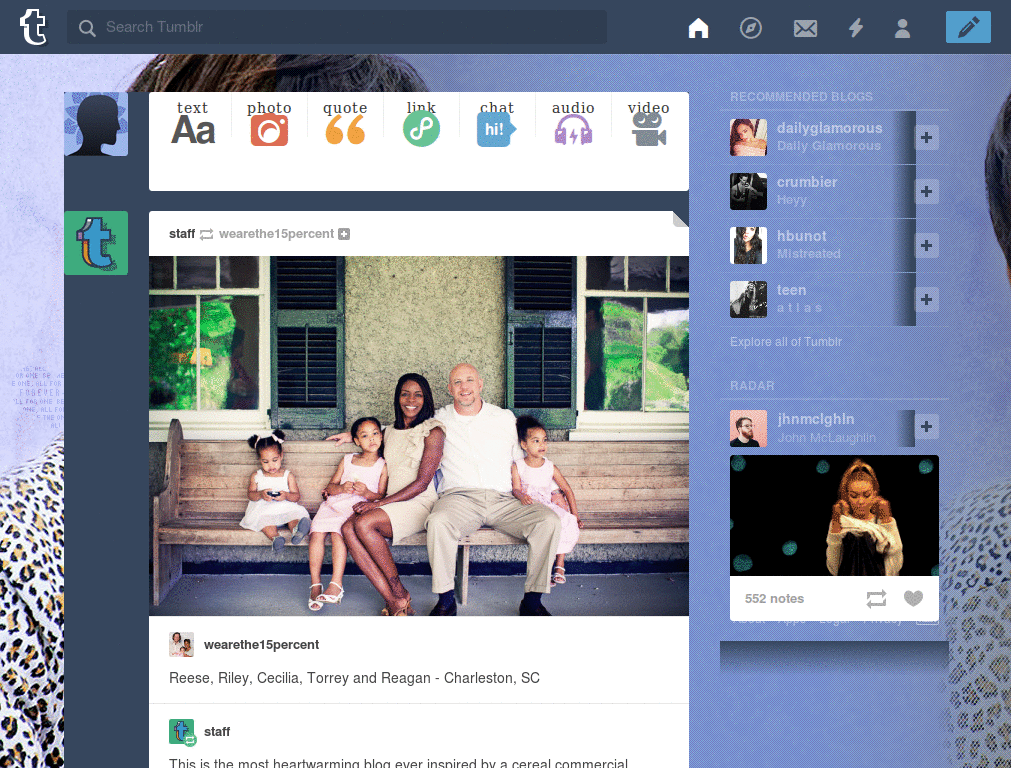This screenshot has width=1024, height=768.
Task: Click dailyglamorous avatar thumbnail
Action: click(x=748, y=137)
